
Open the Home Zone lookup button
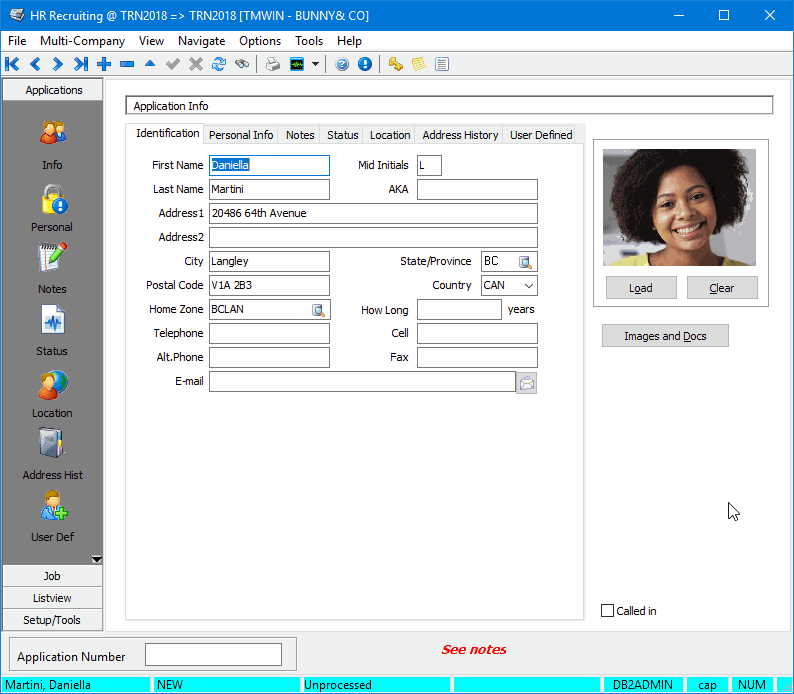(x=318, y=310)
